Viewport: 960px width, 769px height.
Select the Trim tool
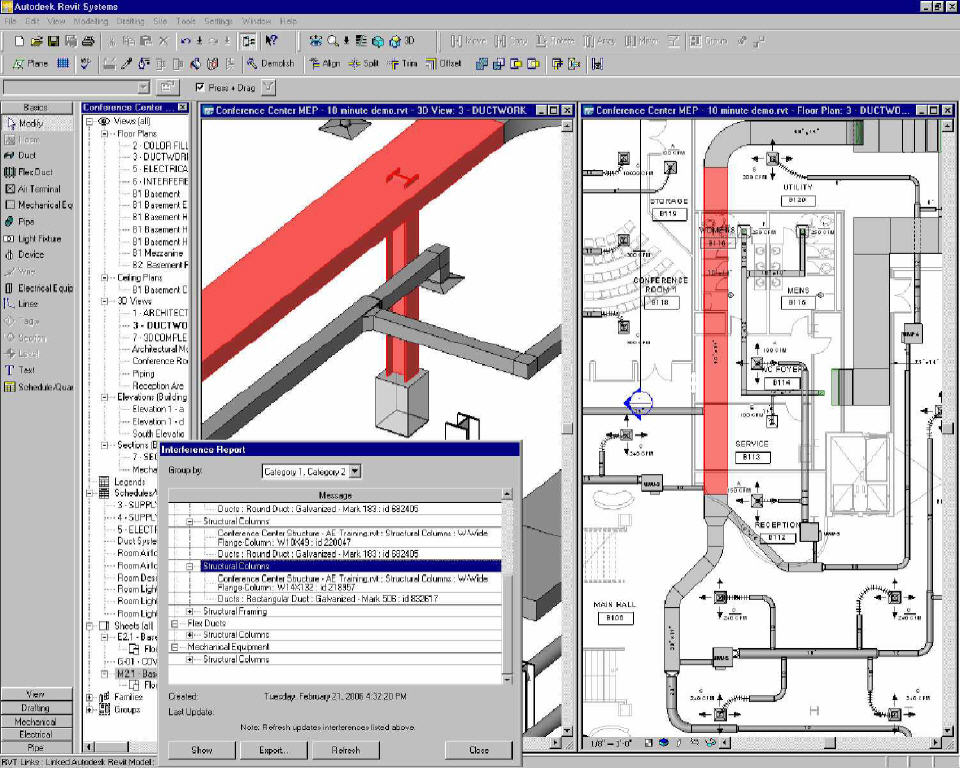tap(403, 63)
